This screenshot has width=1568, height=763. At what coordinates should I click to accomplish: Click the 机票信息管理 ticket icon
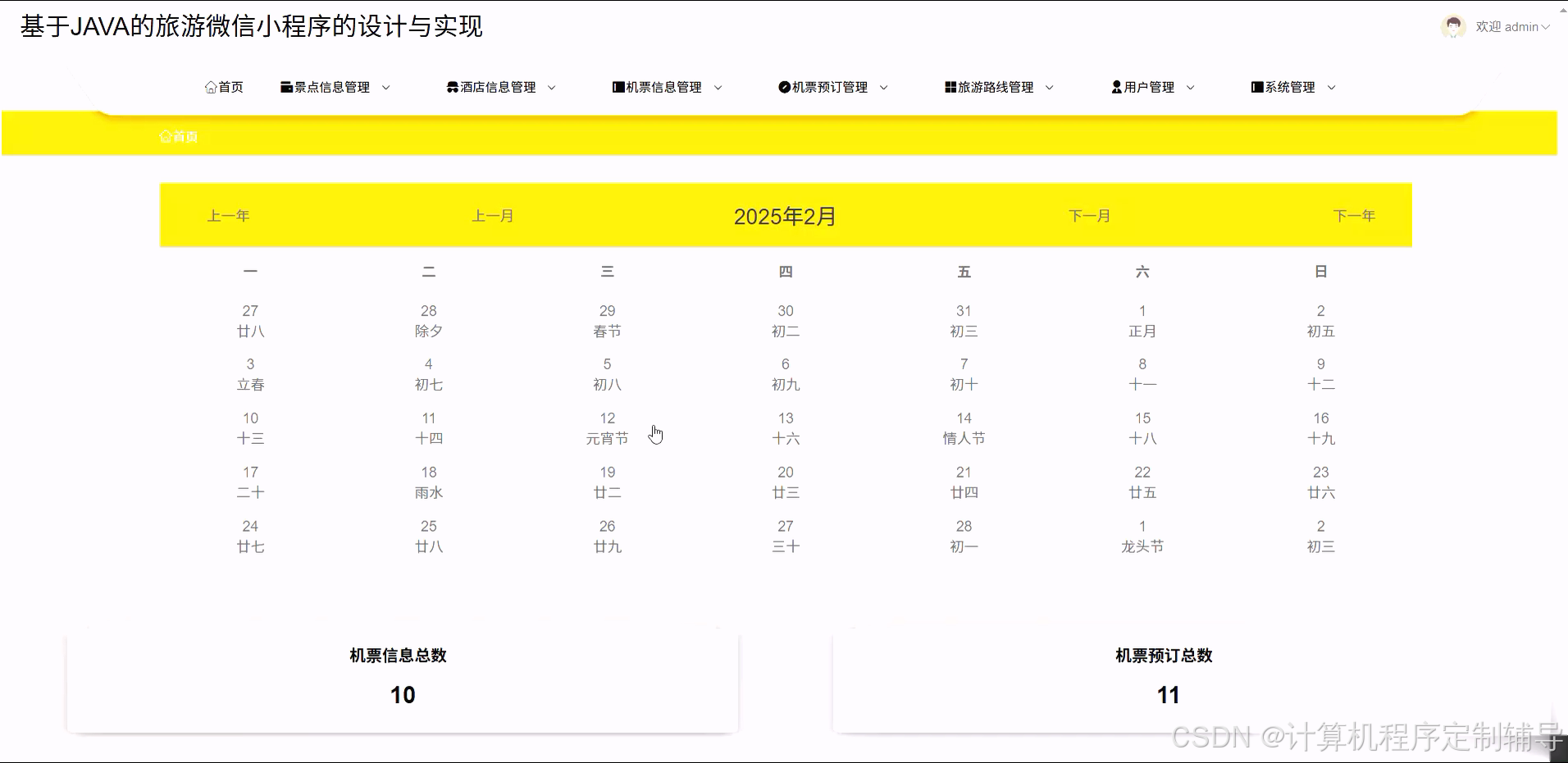pos(618,86)
